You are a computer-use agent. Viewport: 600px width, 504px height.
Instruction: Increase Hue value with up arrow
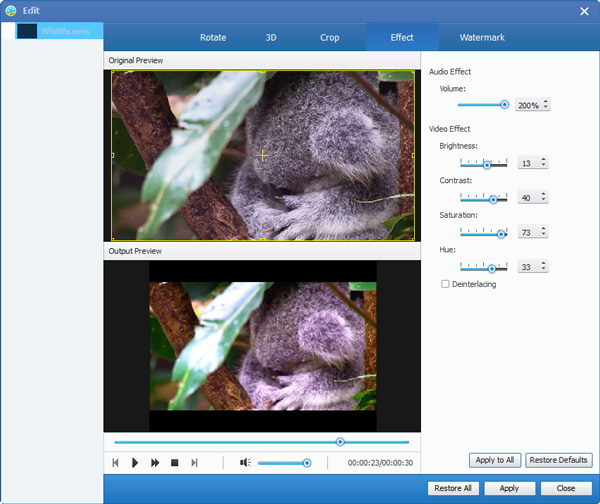point(543,263)
